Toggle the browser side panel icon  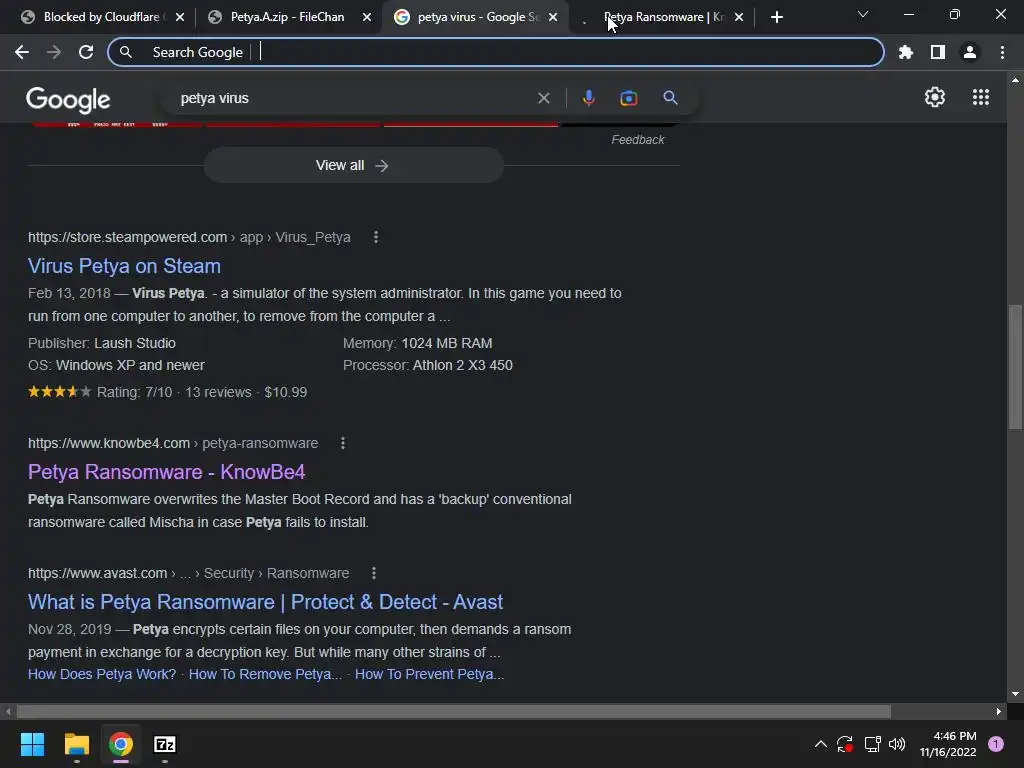[x=937, y=52]
